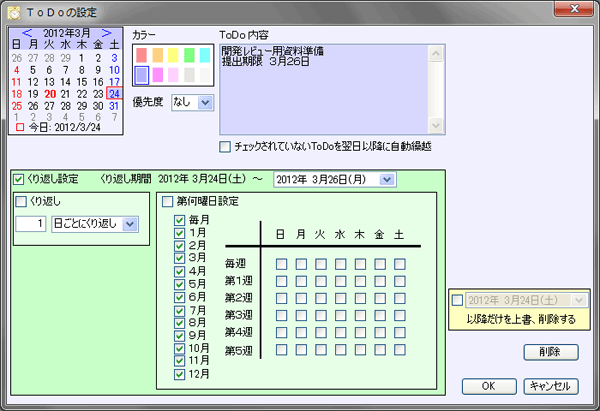600x411 pixels.
Task: Click the ToDo text scrollbar down arrow
Action: click(436, 125)
